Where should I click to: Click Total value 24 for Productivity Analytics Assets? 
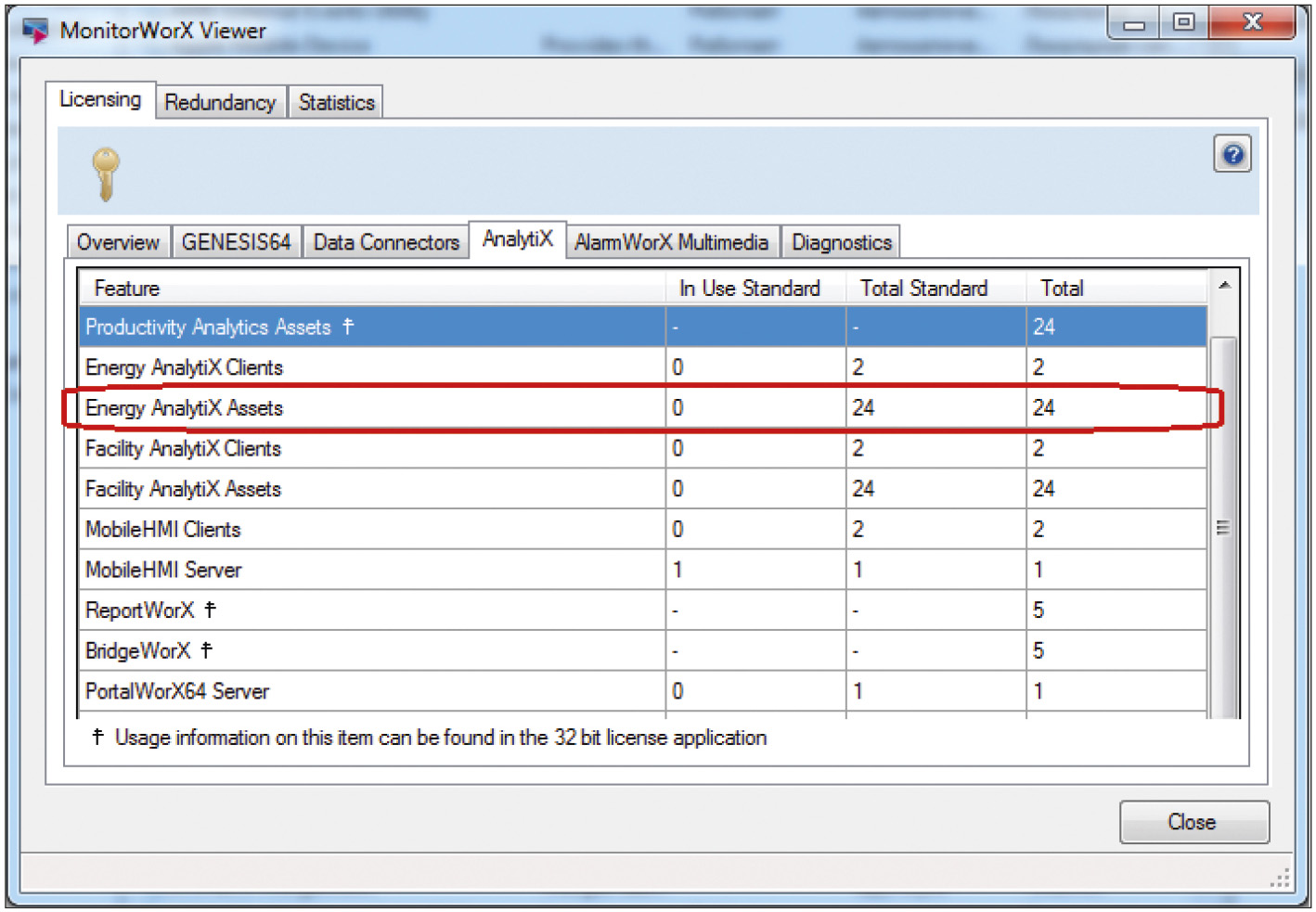[x=1044, y=327]
